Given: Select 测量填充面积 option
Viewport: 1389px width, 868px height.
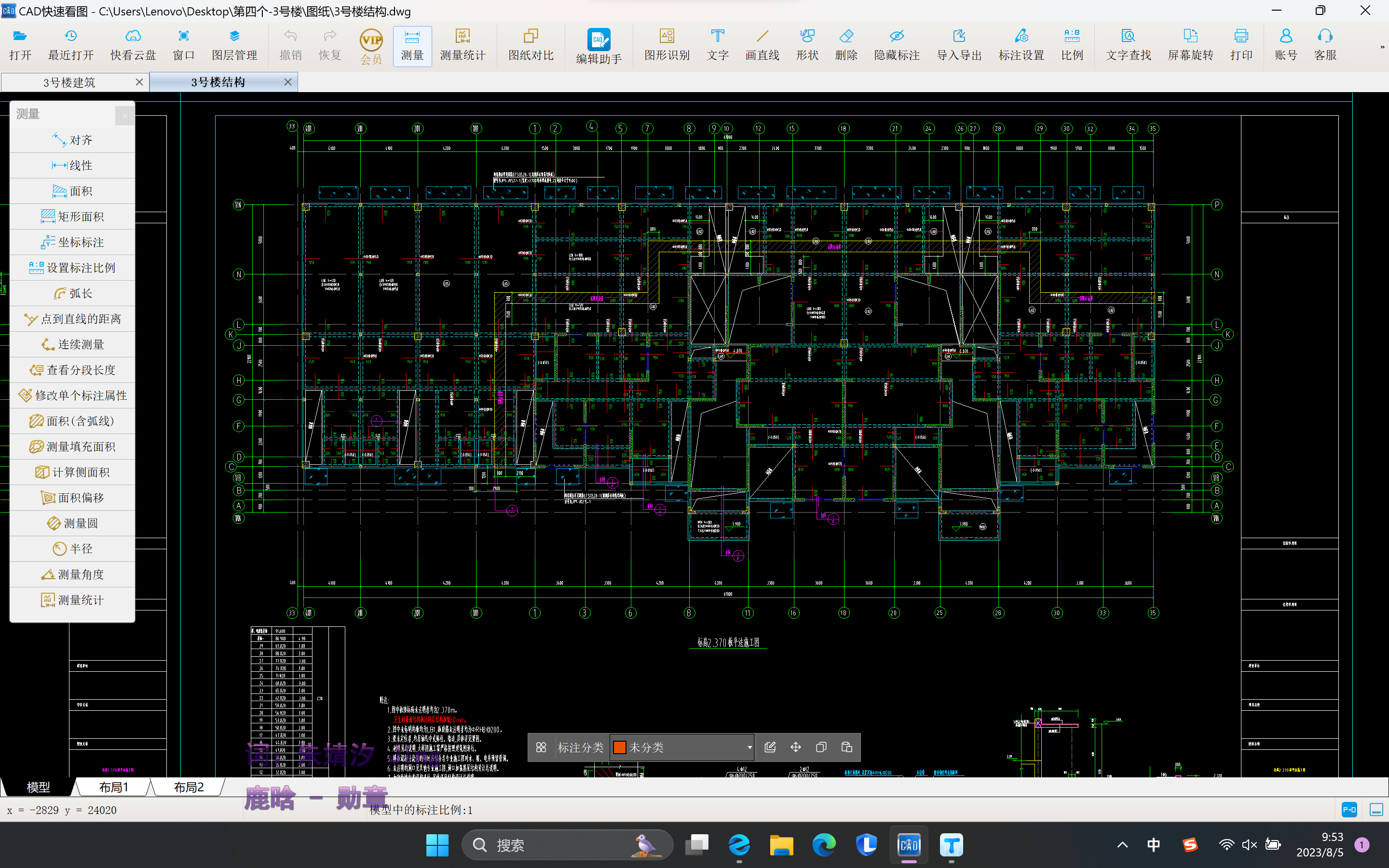Looking at the screenshot, I should [72, 447].
